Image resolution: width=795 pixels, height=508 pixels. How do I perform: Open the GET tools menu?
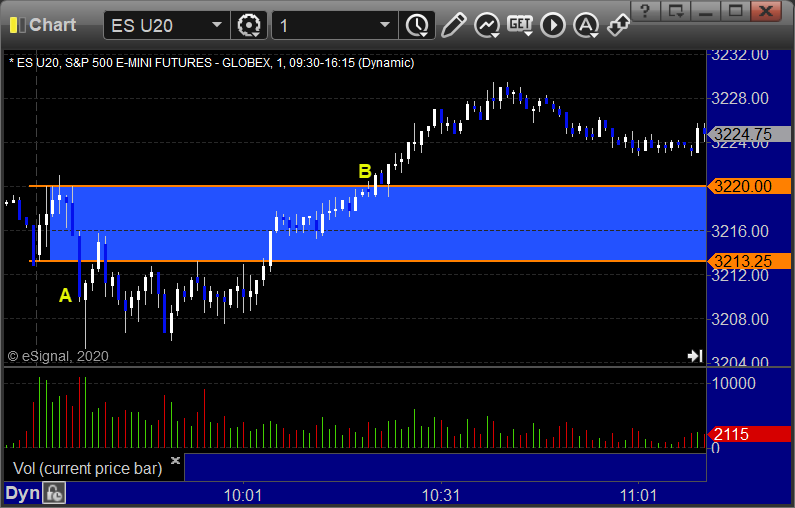click(x=520, y=25)
